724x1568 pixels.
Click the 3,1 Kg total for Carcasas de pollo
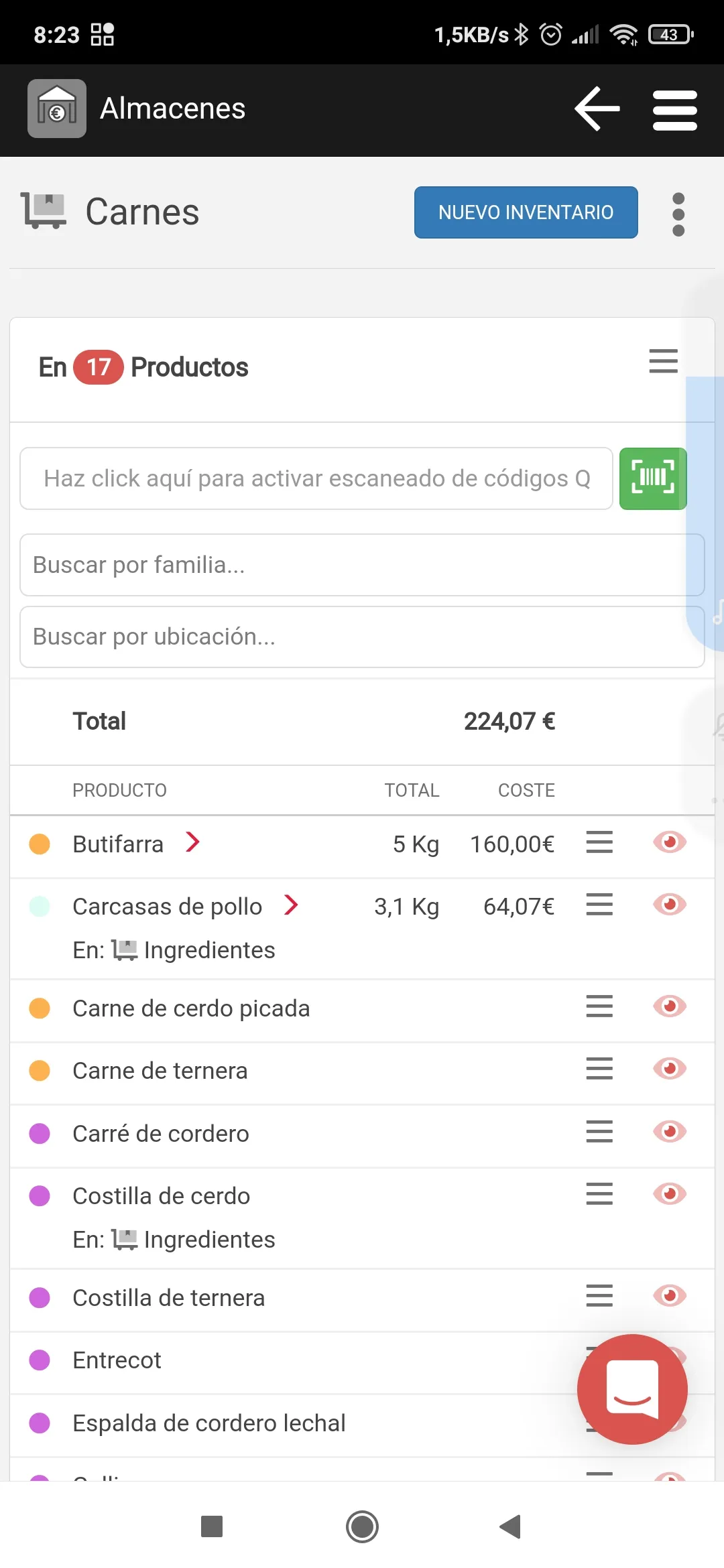click(x=406, y=907)
